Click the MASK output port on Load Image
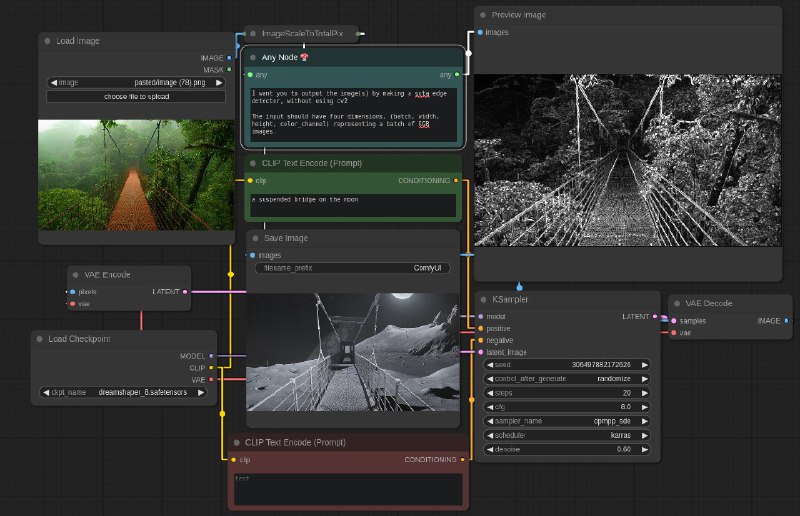The height and width of the screenshot is (516, 800). pyautogui.click(x=231, y=70)
